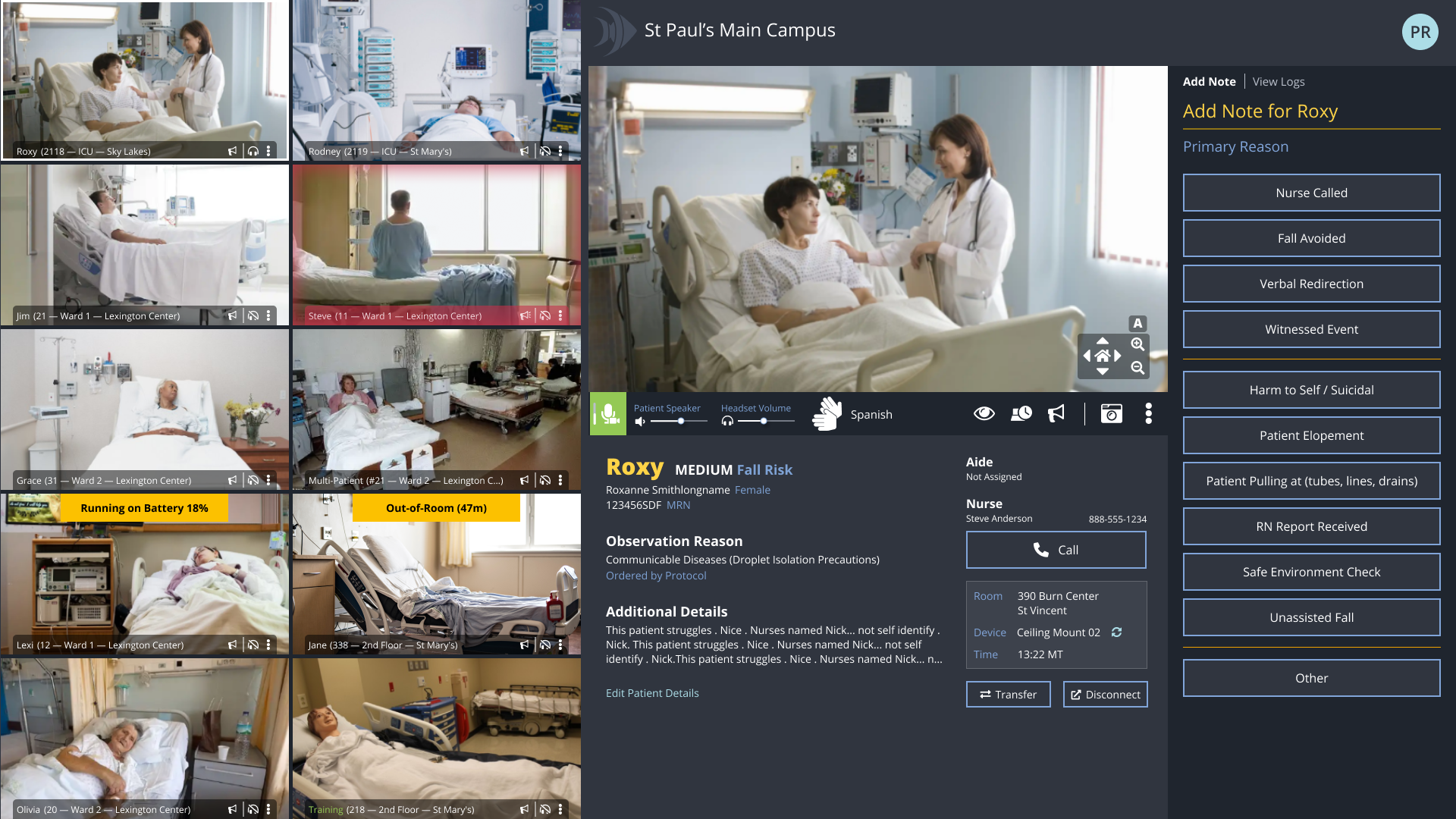Take a snapshot with camera icon
Screen dimensions: 1456x819
(x=1111, y=413)
